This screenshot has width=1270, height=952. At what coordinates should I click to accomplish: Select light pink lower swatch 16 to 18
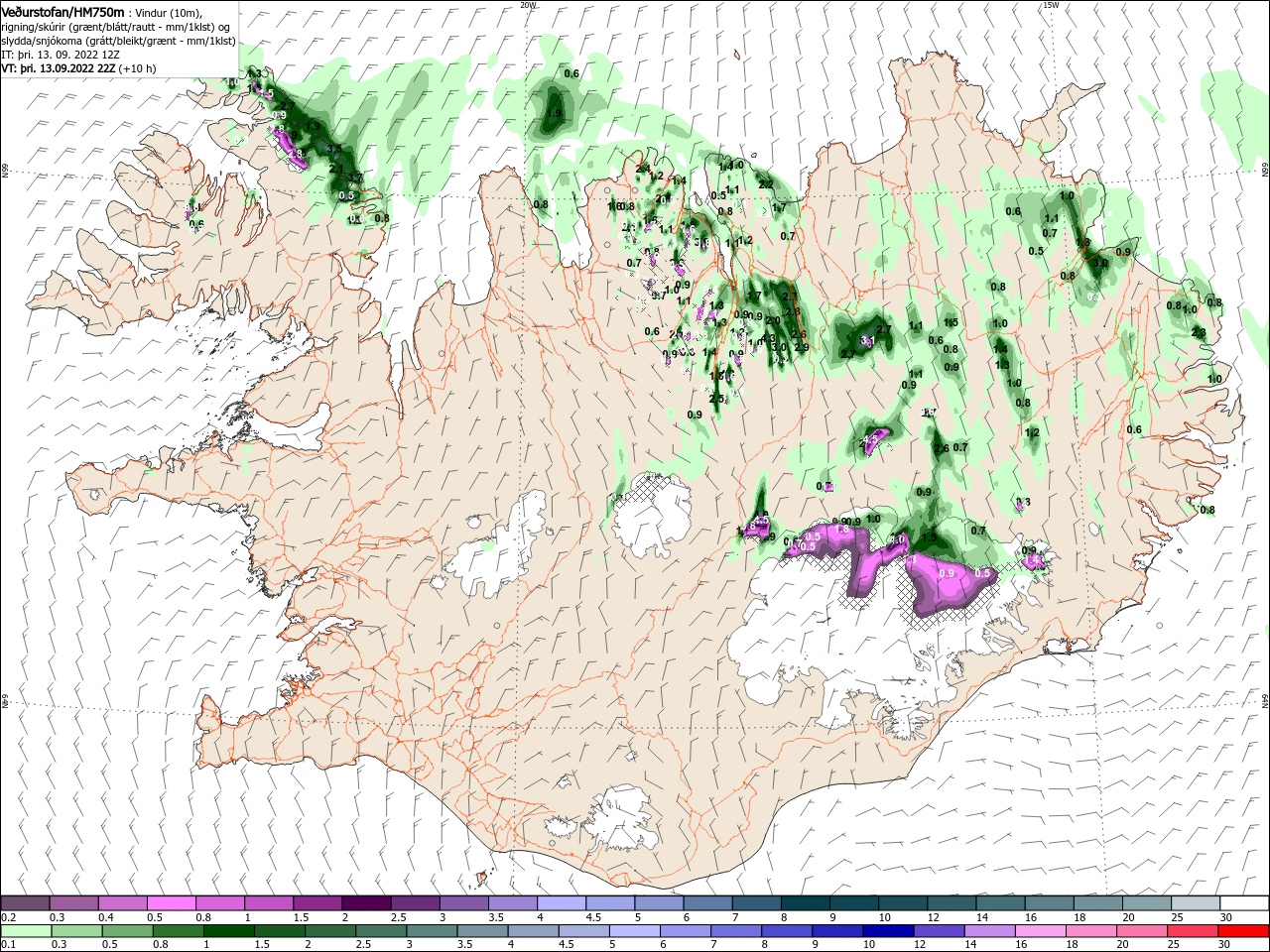pyautogui.click(x=1039, y=931)
